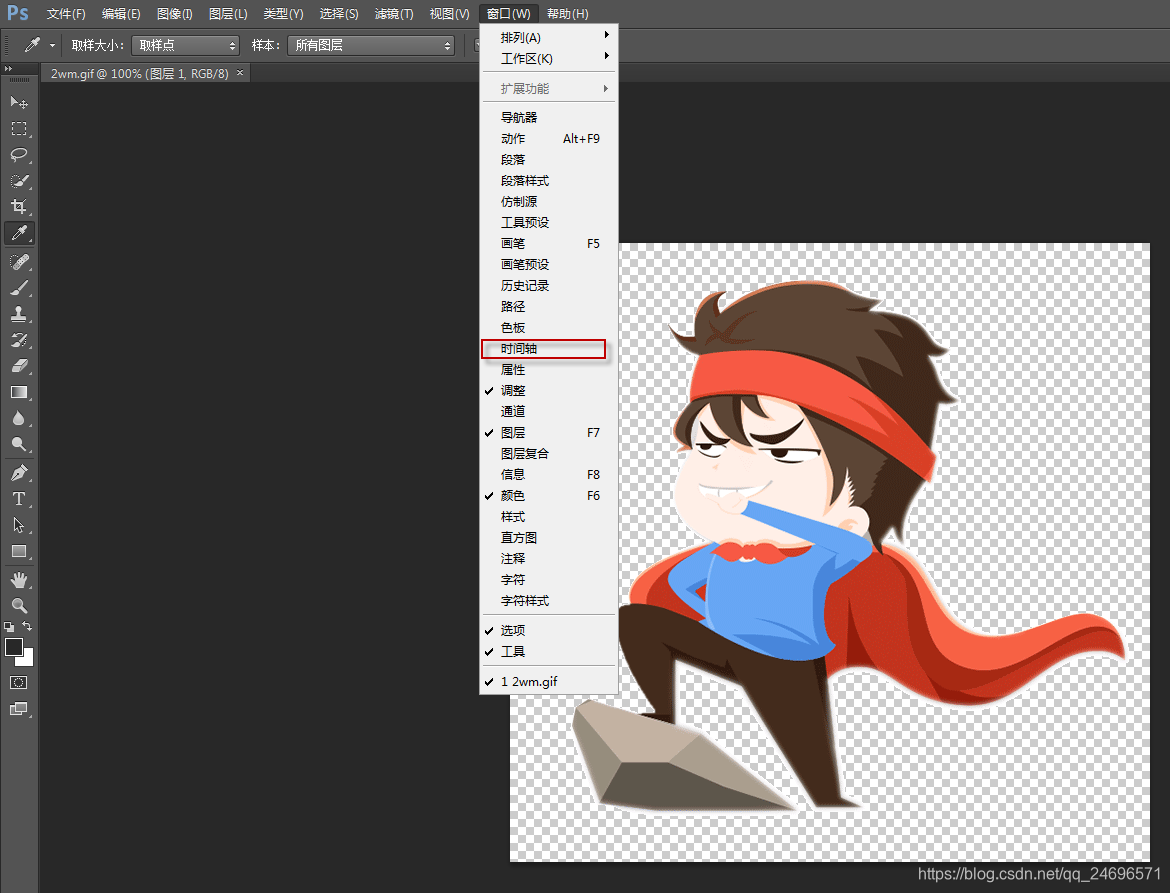Select the Brush tool
The width and height of the screenshot is (1170, 893).
click(x=19, y=288)
